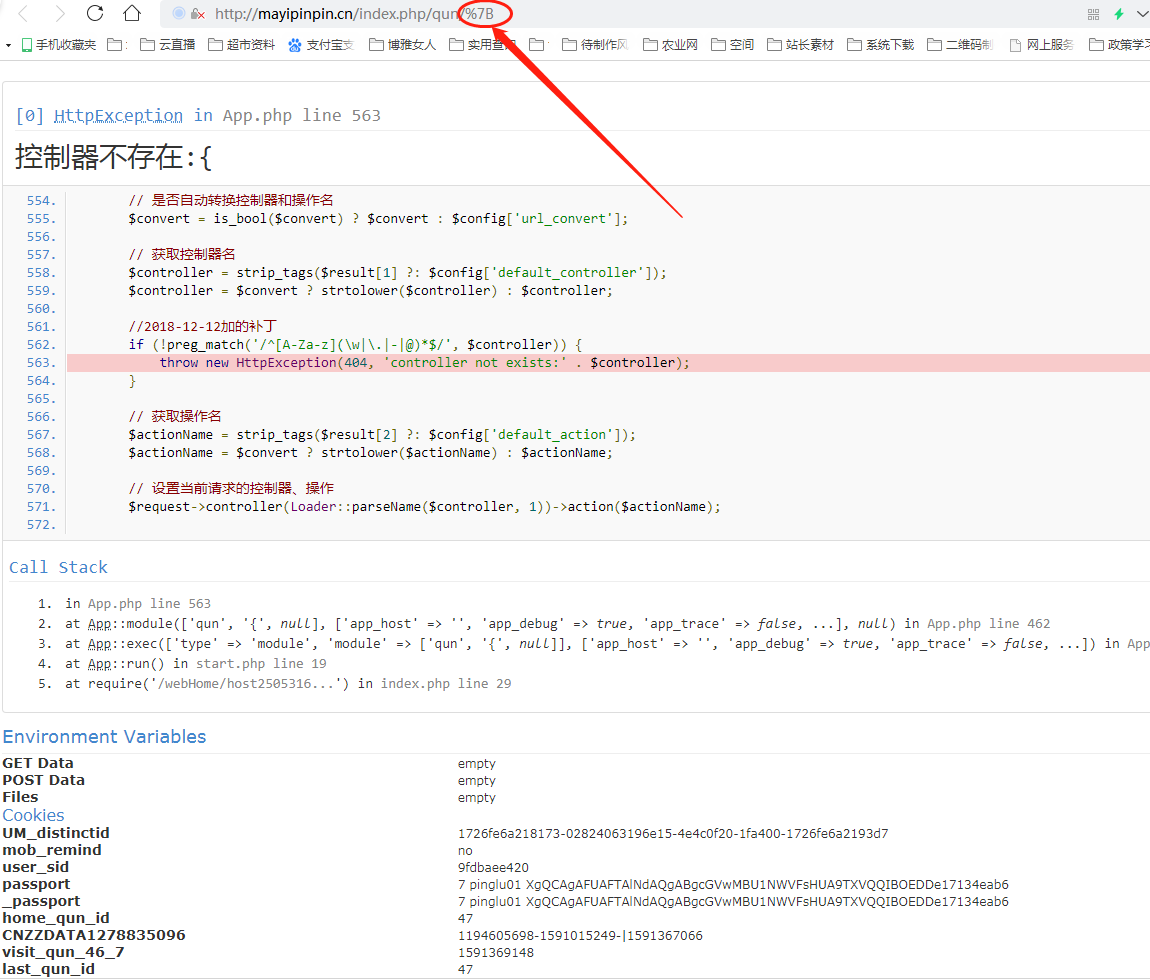
Task: Click the Environment Variables heading
Action: pyautogui.click(x=104, y=737)
